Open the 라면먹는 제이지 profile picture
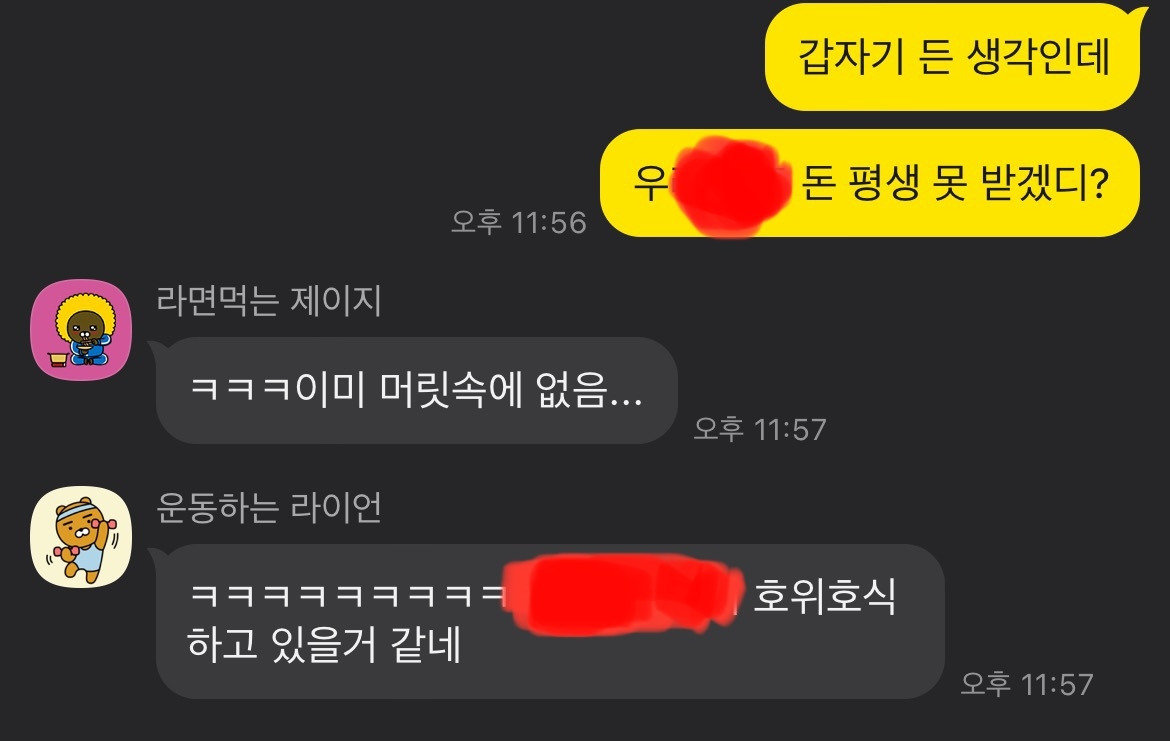 tap(81, 330)
